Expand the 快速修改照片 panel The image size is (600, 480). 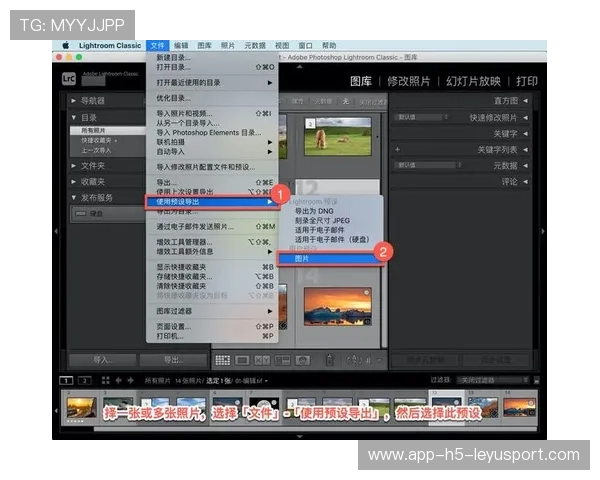[526, 118]
